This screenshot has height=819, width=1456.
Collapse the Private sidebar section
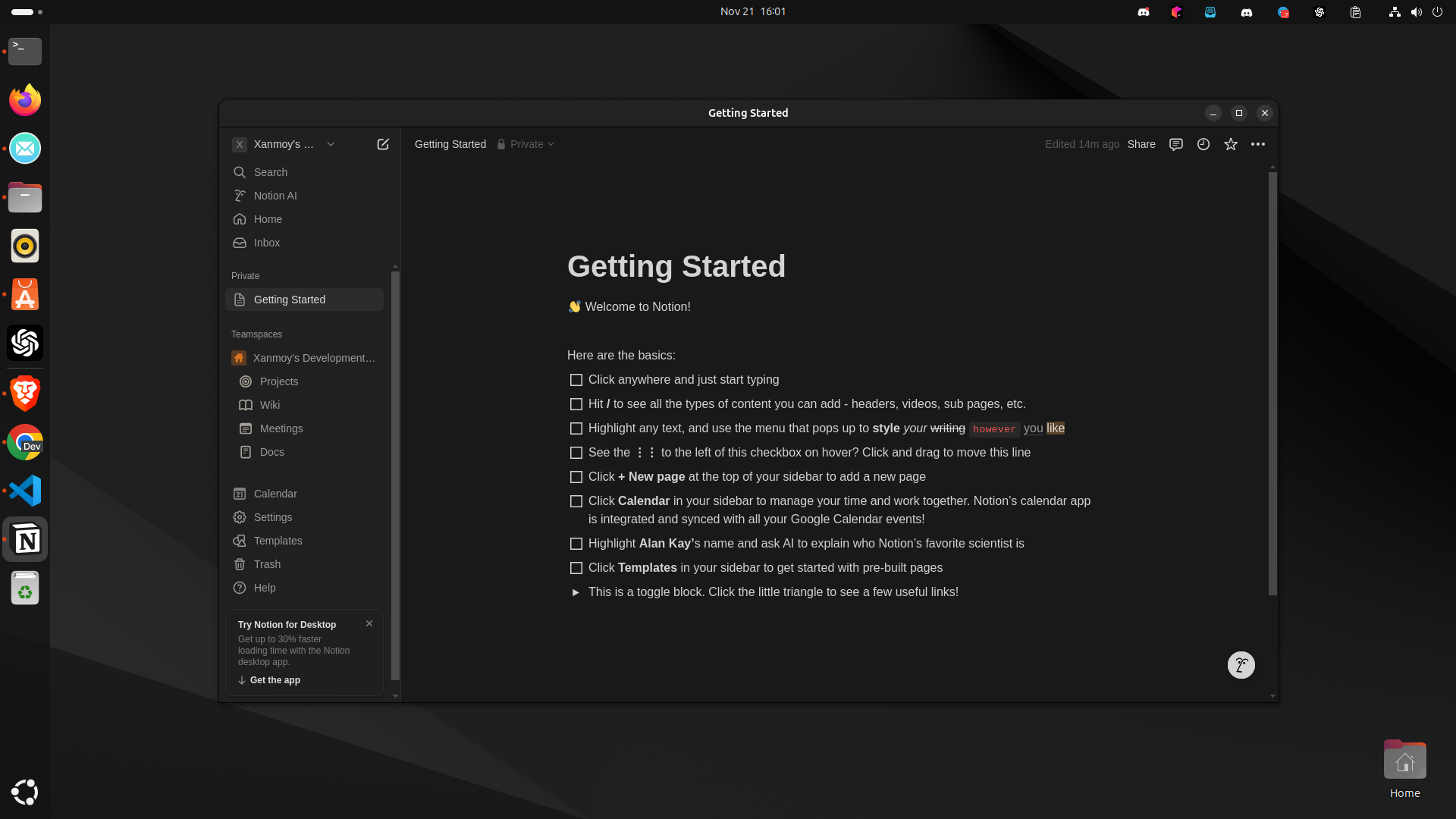(245, 276)
